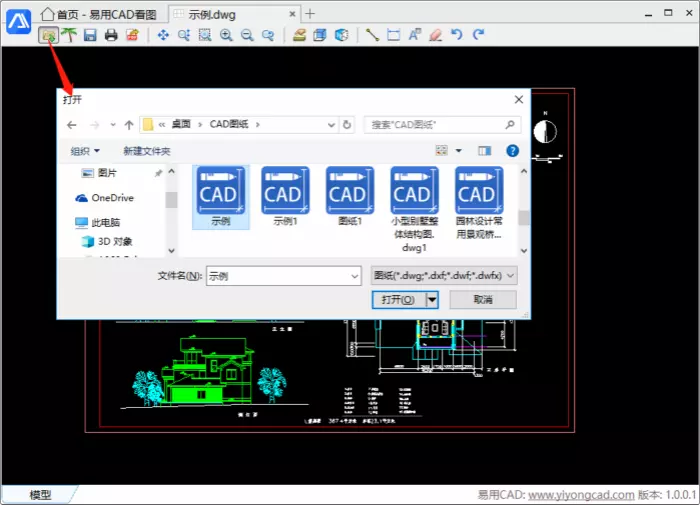The image size is (700, 505).
Task: Toggle the preview pane button in dialog
Action: tap(485, 151)
